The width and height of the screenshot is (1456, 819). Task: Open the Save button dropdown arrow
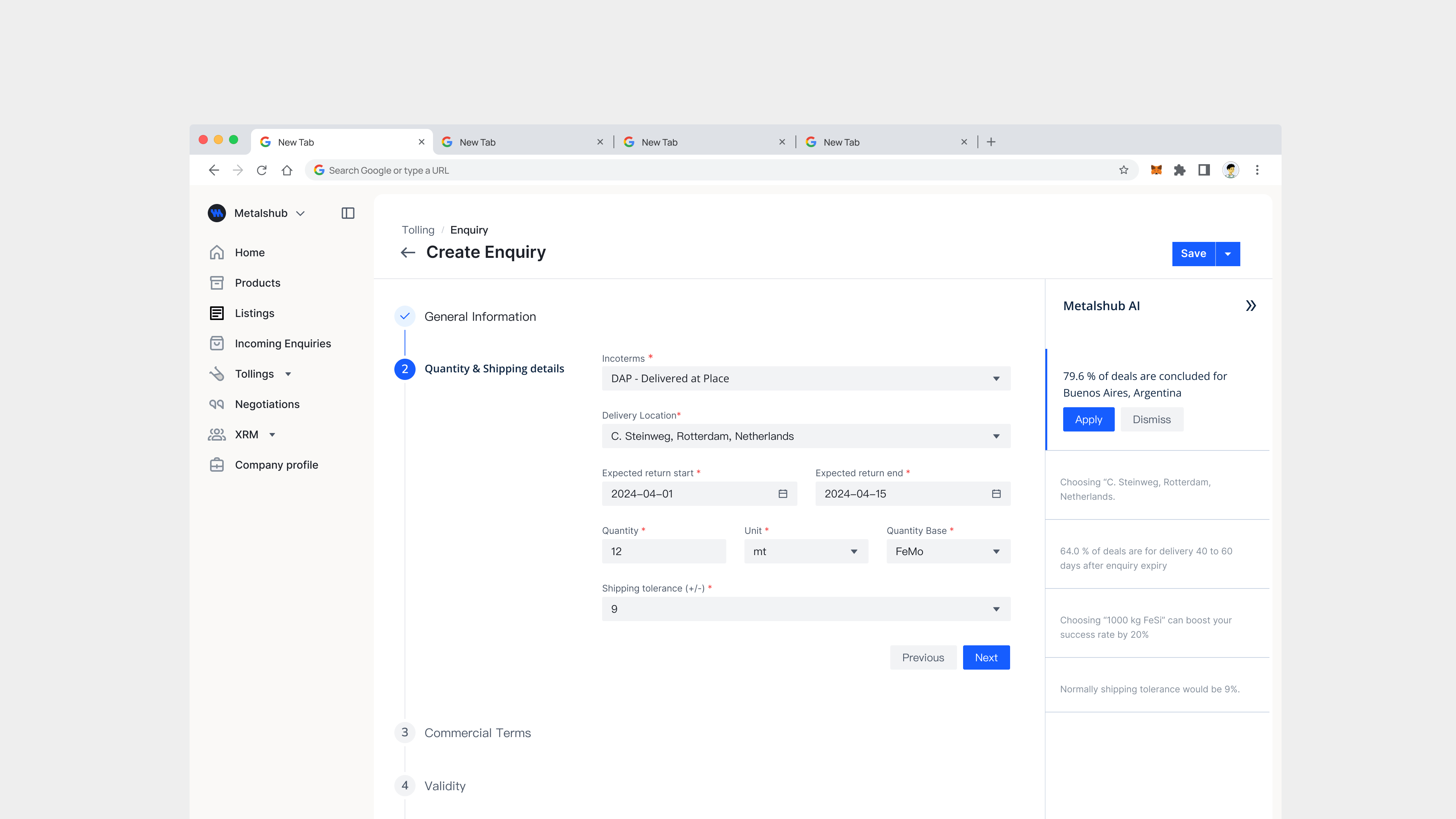(x=1228, y=254)
